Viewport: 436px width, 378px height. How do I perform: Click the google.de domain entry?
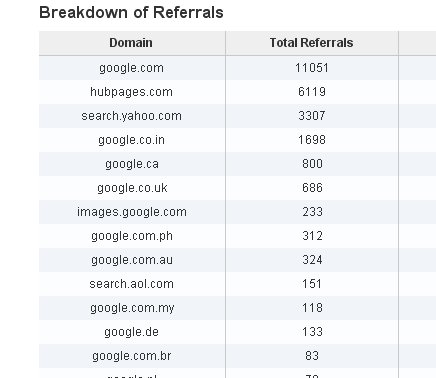pos(131,332)
